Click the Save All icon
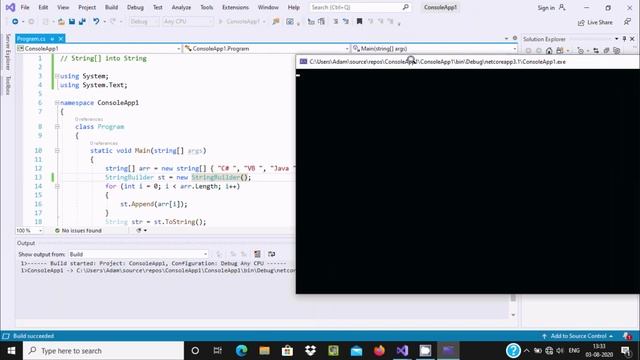 coord(82,22)
